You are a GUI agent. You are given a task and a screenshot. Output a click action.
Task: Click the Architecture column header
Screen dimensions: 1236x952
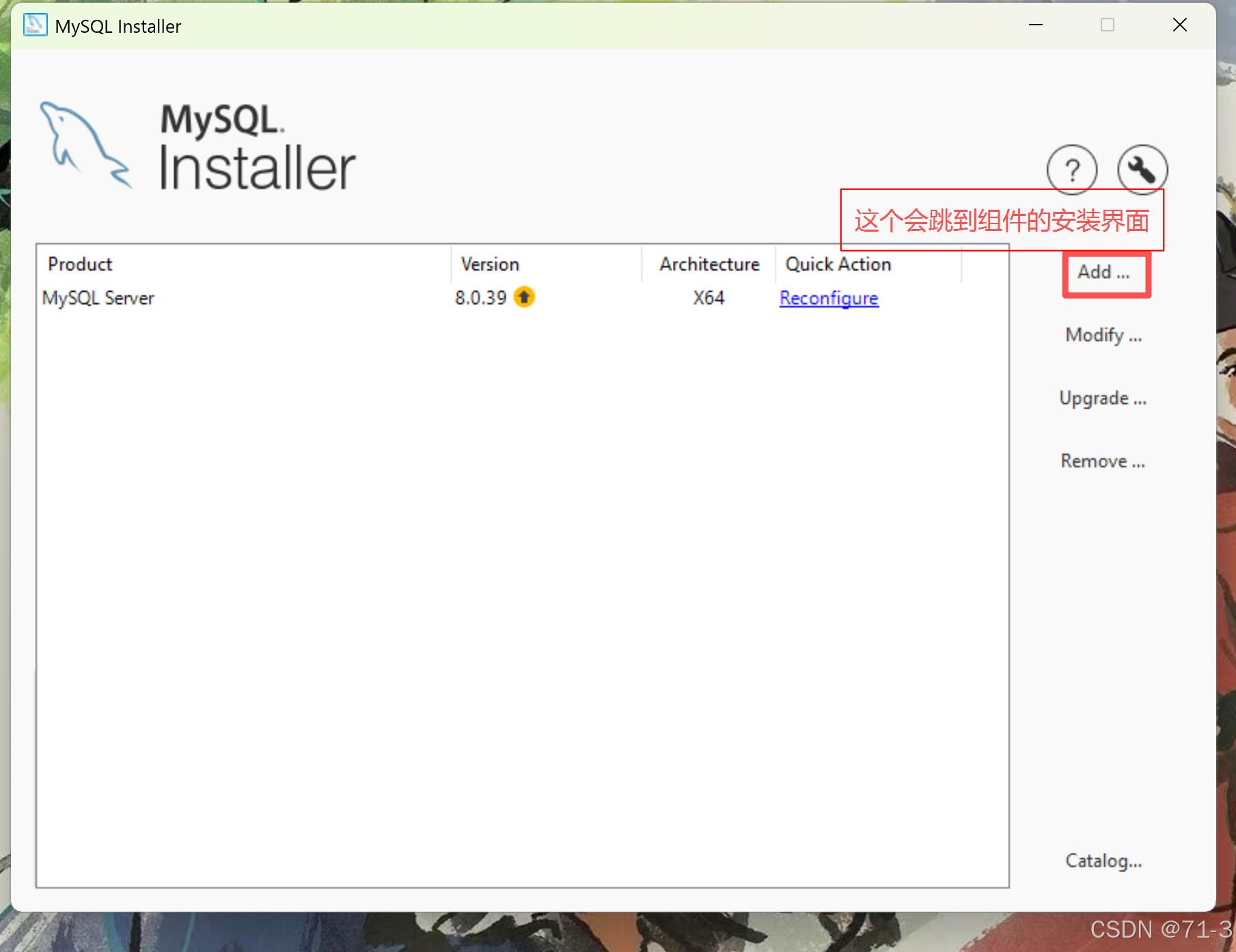pos(709,264)
